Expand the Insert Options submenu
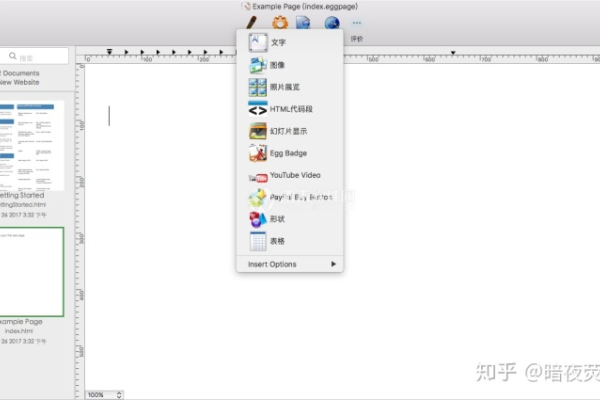 [x=290, y=264]
